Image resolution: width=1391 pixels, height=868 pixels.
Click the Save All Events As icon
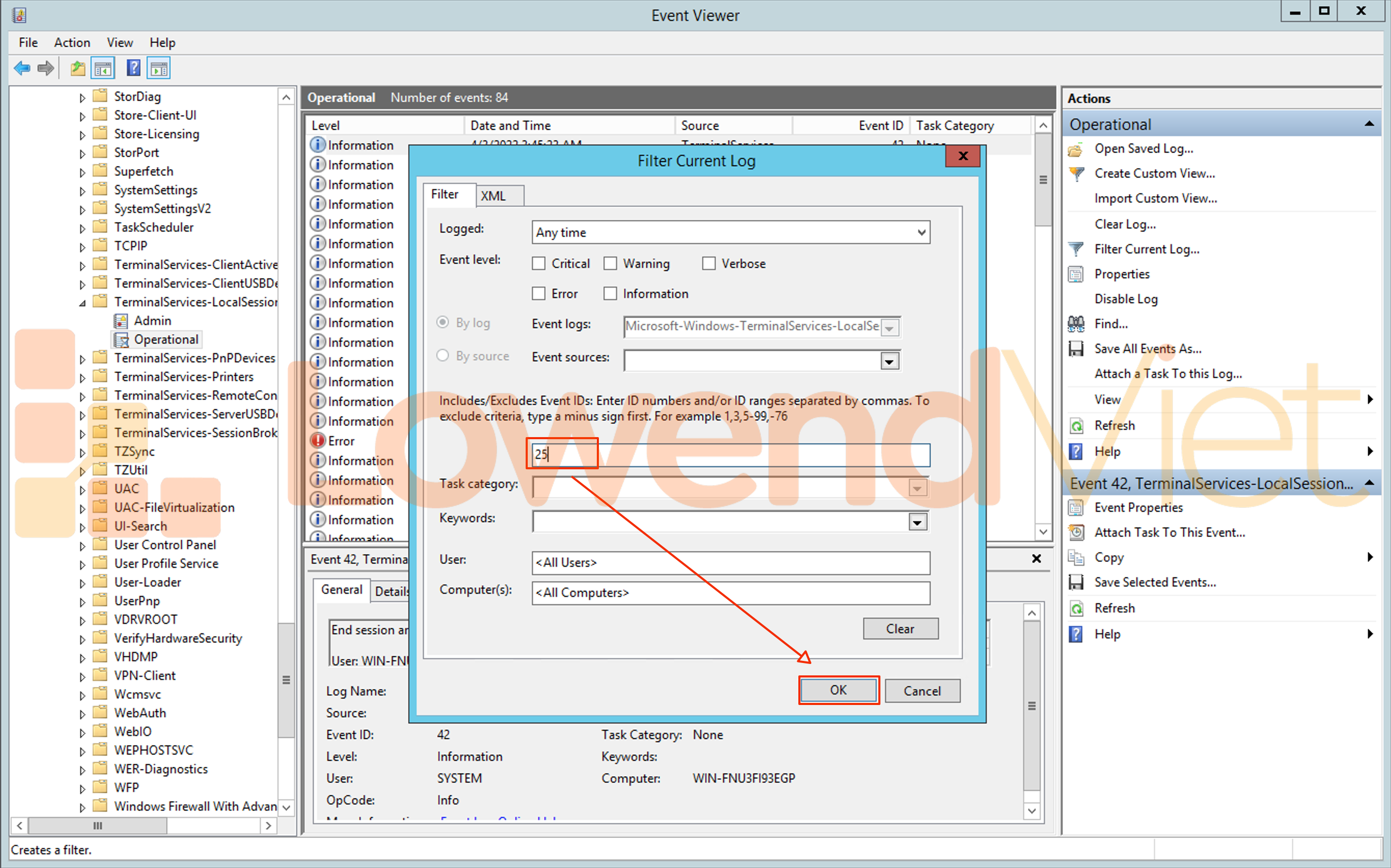(1076, 349)
